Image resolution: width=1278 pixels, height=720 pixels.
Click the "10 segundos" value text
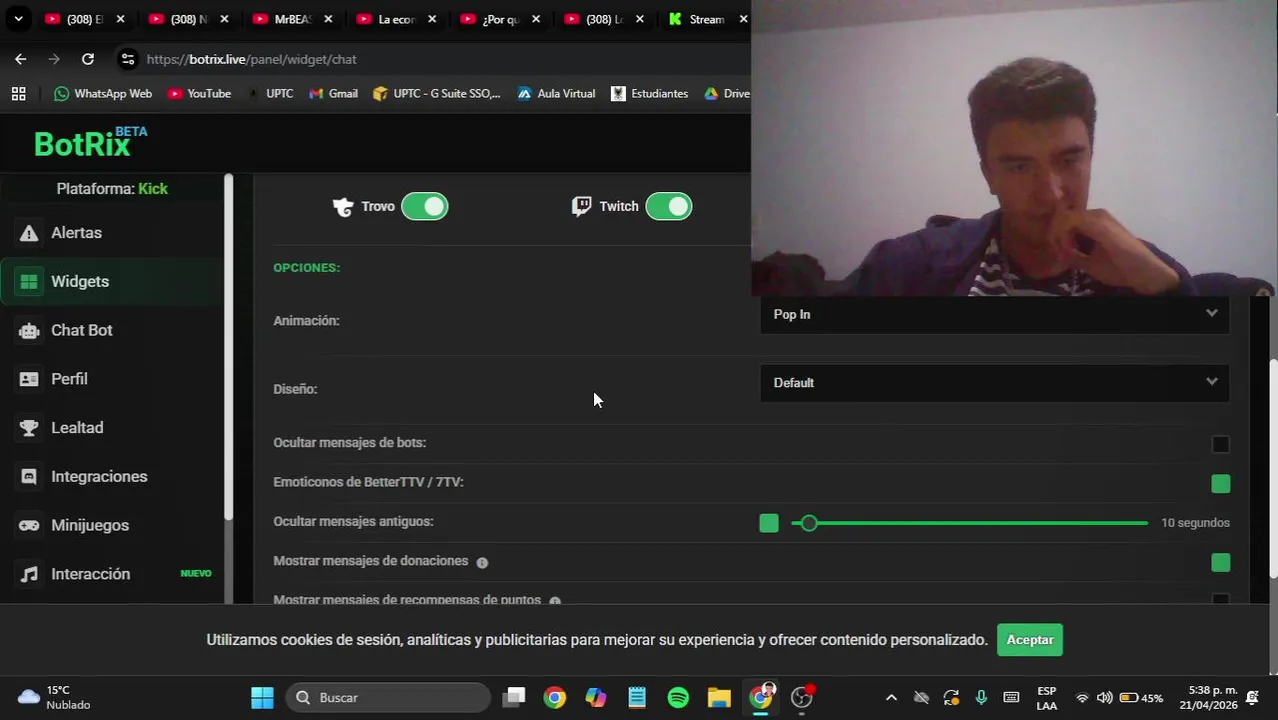coord(1195,523)
